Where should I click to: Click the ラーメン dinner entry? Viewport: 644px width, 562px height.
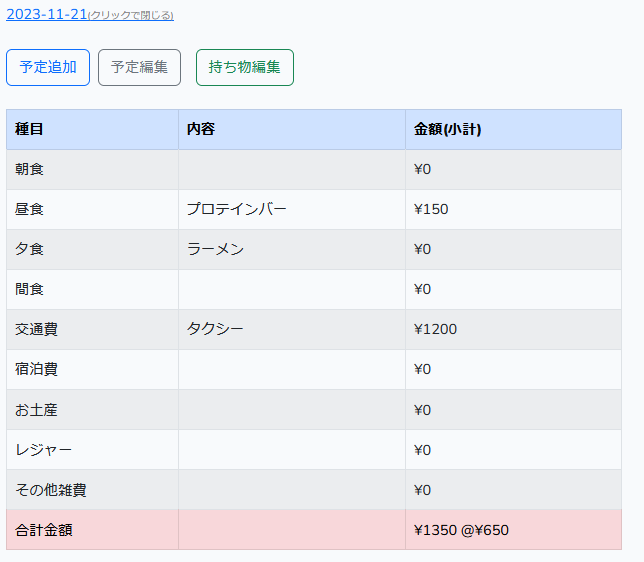(215, 249)
